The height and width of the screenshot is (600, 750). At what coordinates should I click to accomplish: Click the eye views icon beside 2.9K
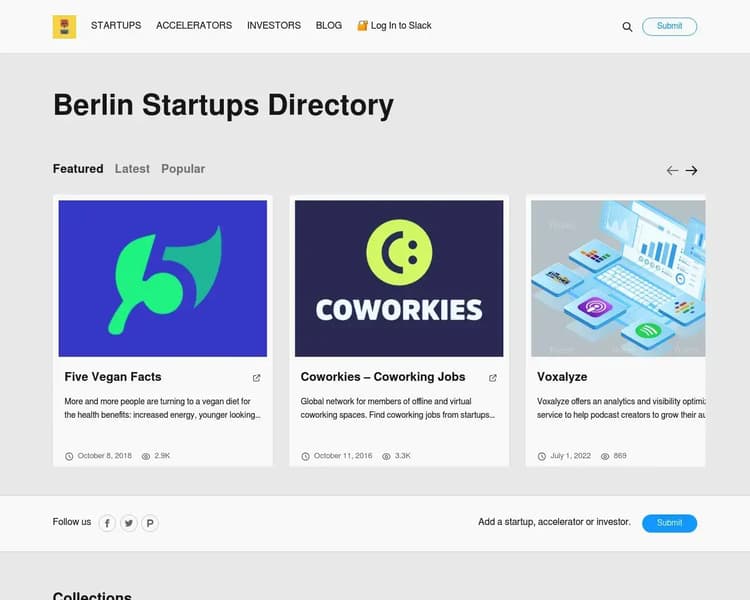tap(146, 456)
